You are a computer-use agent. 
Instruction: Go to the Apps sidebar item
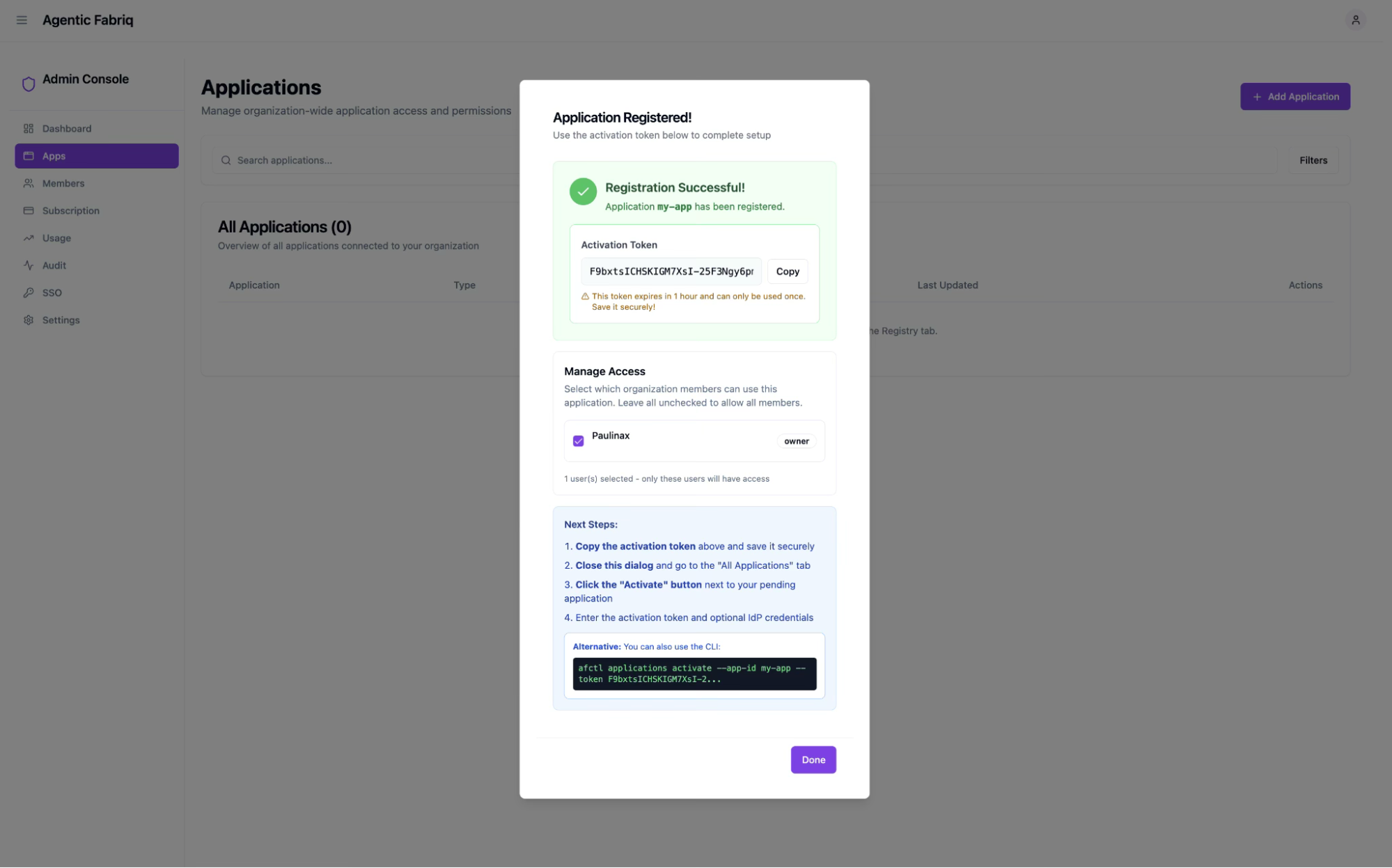[x=96, y=156]
